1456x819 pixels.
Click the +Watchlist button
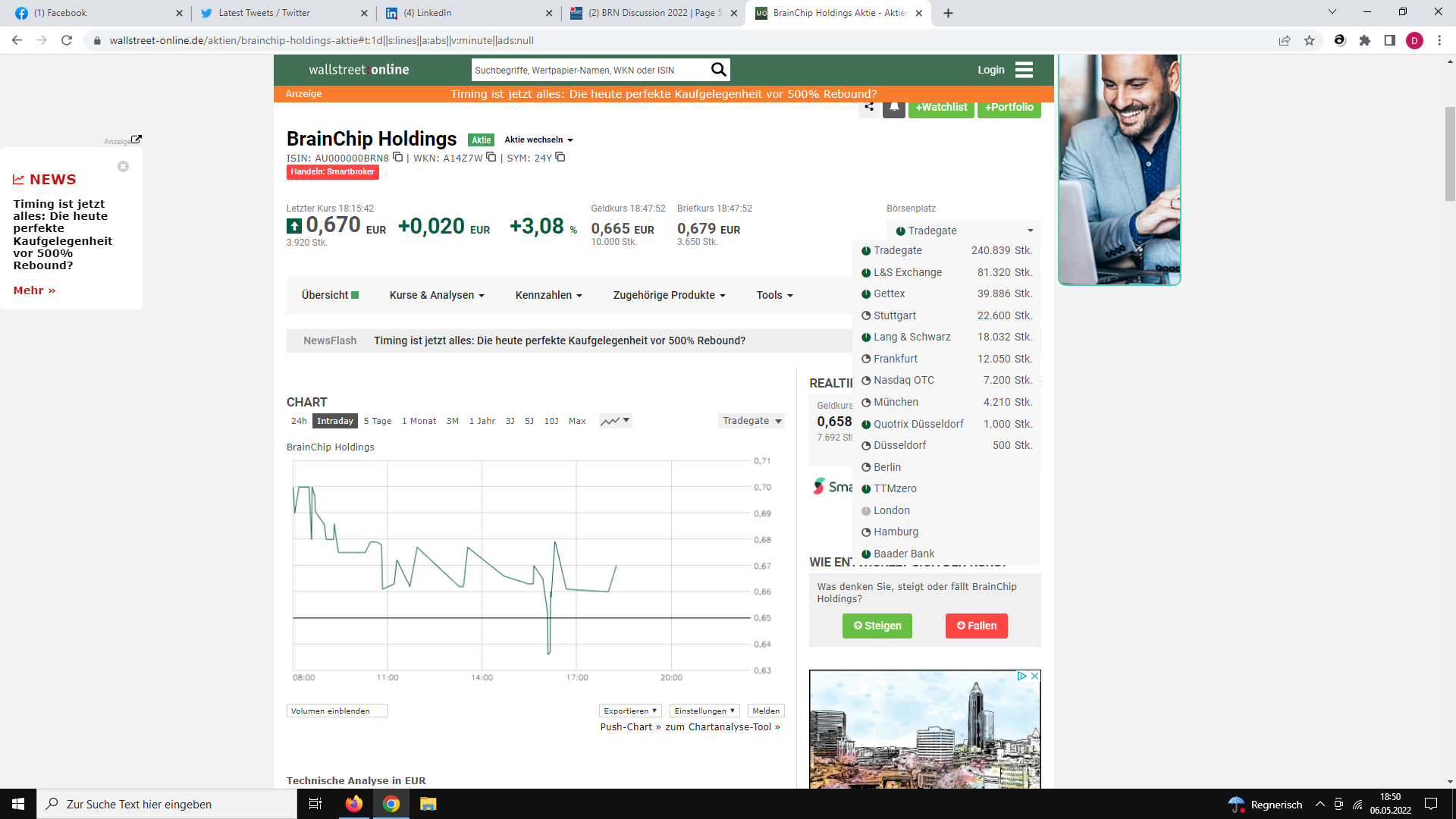941,107
